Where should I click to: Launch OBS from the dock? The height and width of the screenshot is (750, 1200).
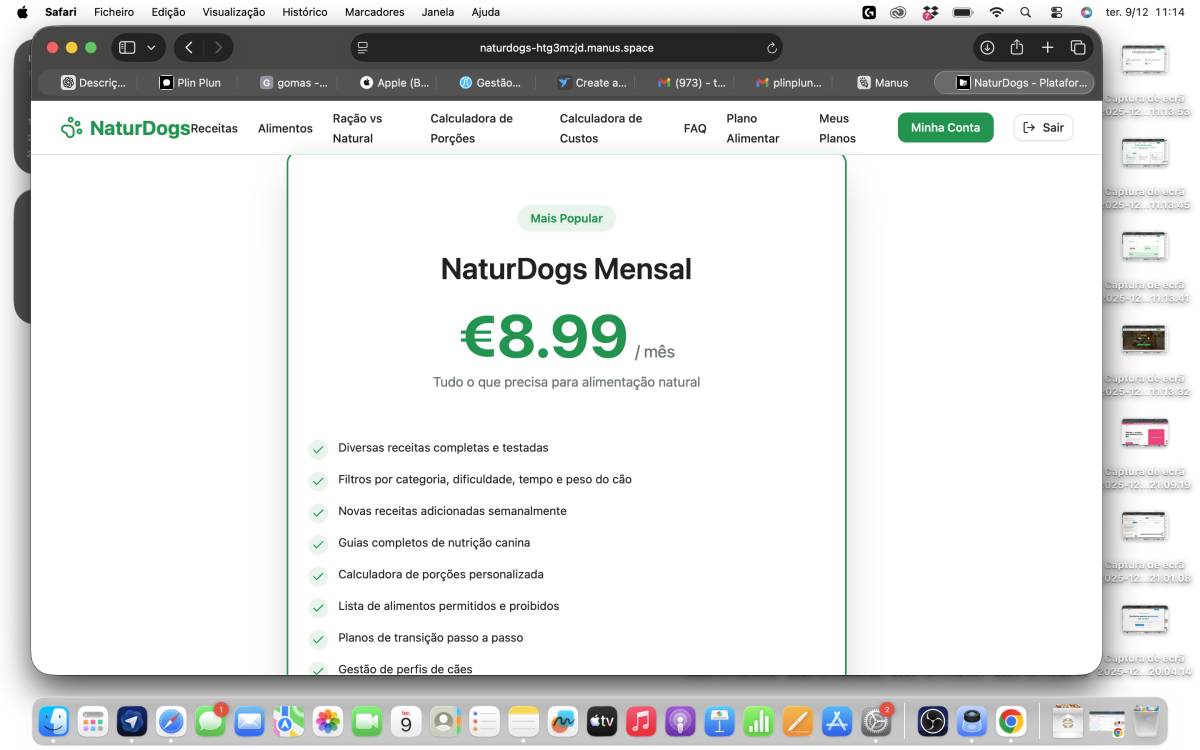pos(932,721)
